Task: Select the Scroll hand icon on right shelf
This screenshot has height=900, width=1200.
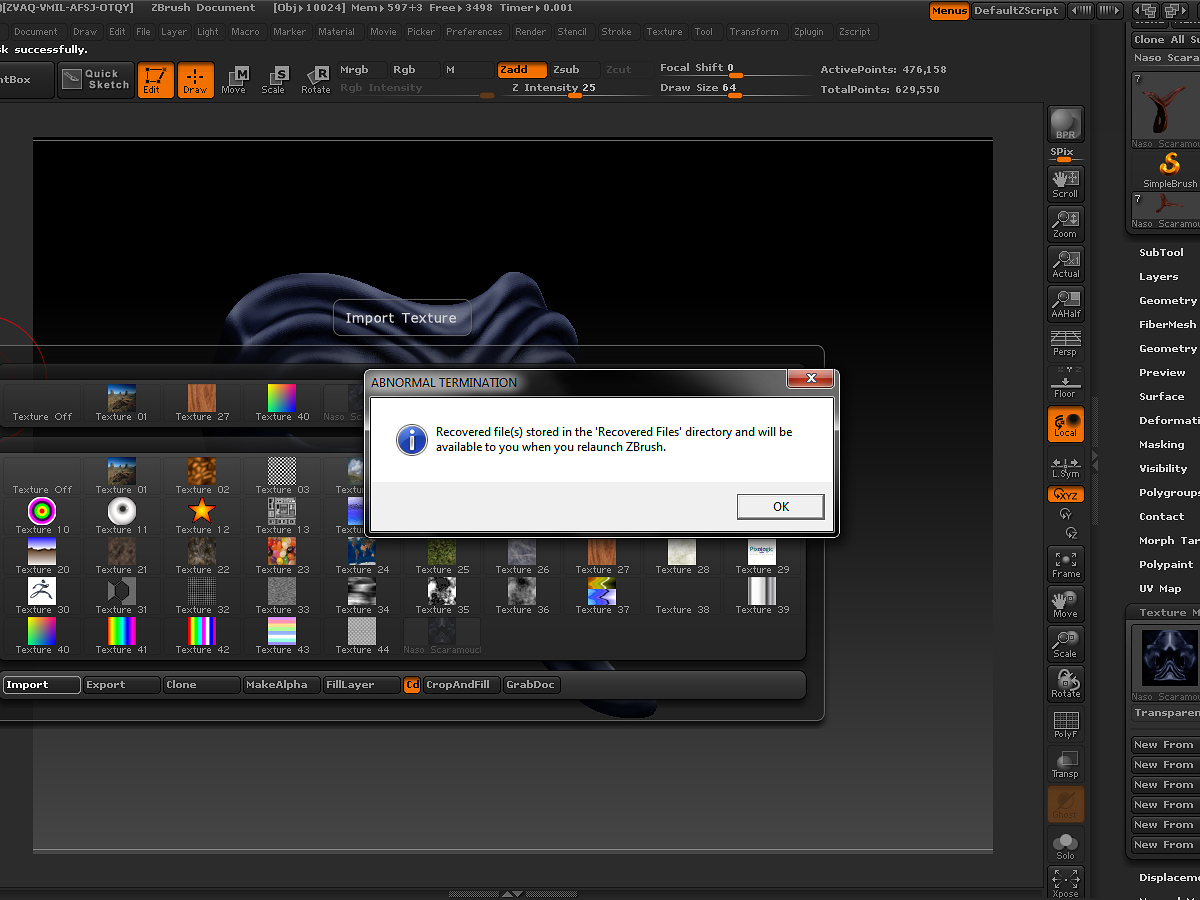Action: click(1065, 183)
